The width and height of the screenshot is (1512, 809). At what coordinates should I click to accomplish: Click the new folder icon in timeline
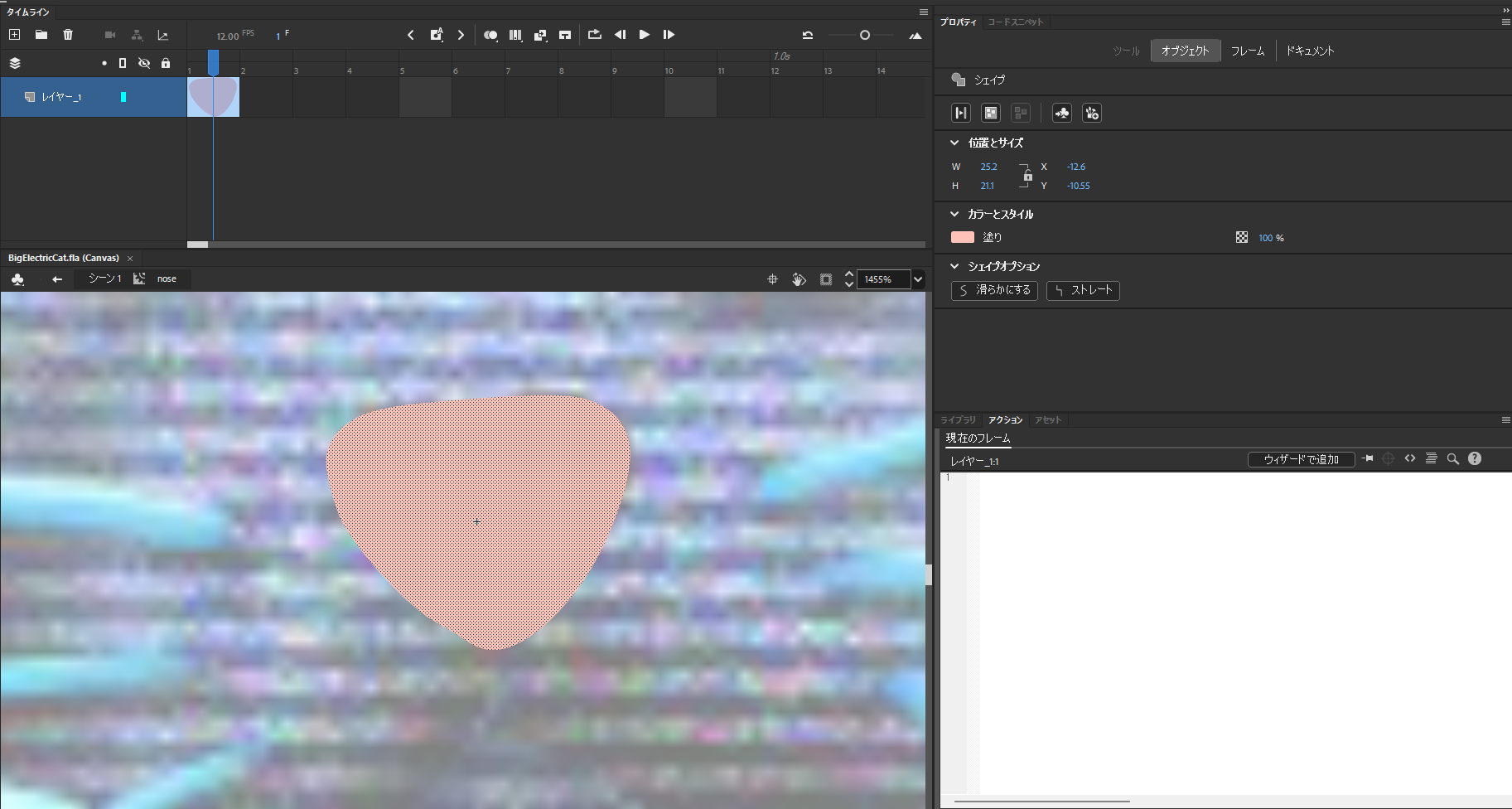pyautogui.click(x=41, y=35)
